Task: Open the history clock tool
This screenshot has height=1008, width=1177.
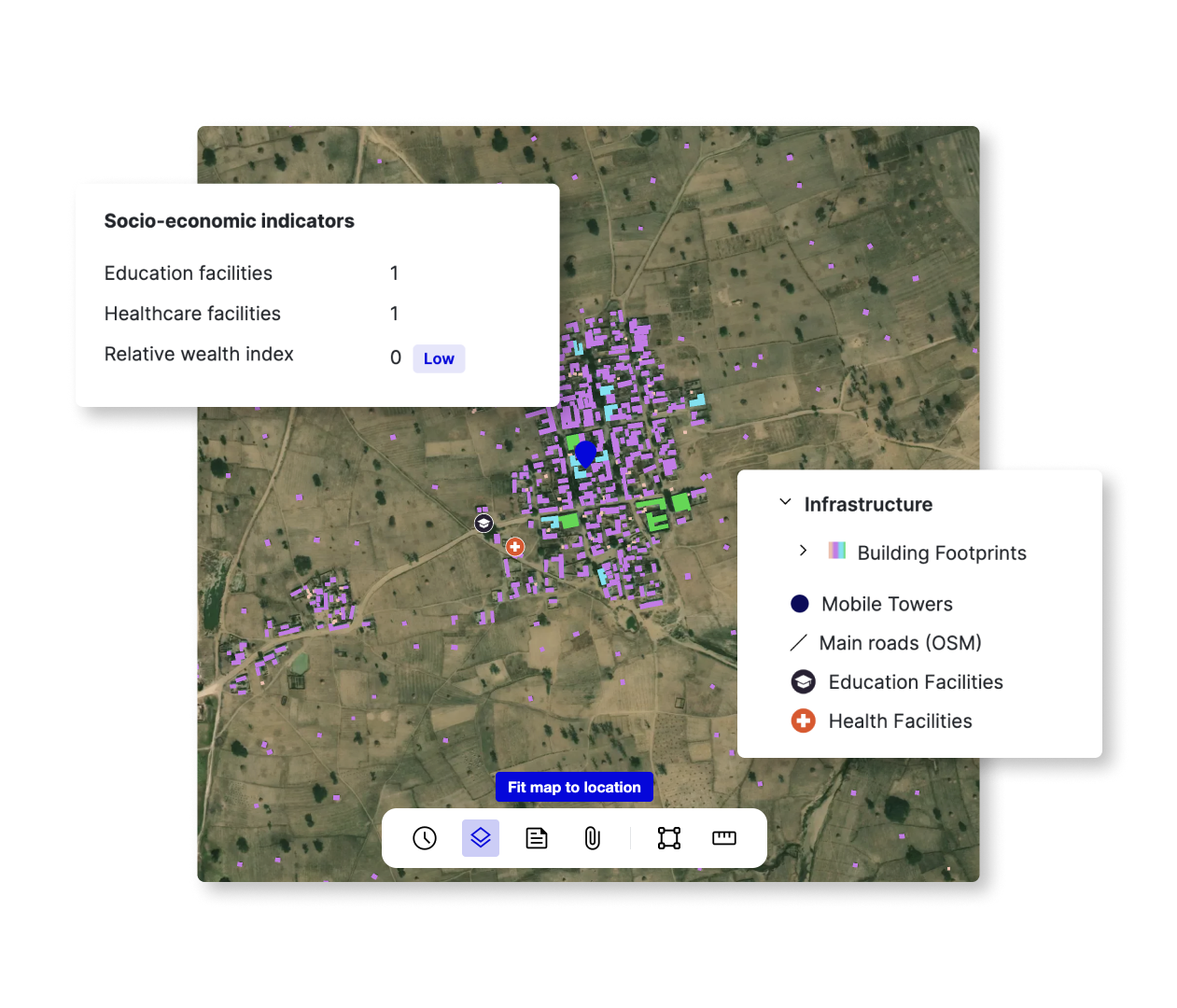Action: click(425, 838)
